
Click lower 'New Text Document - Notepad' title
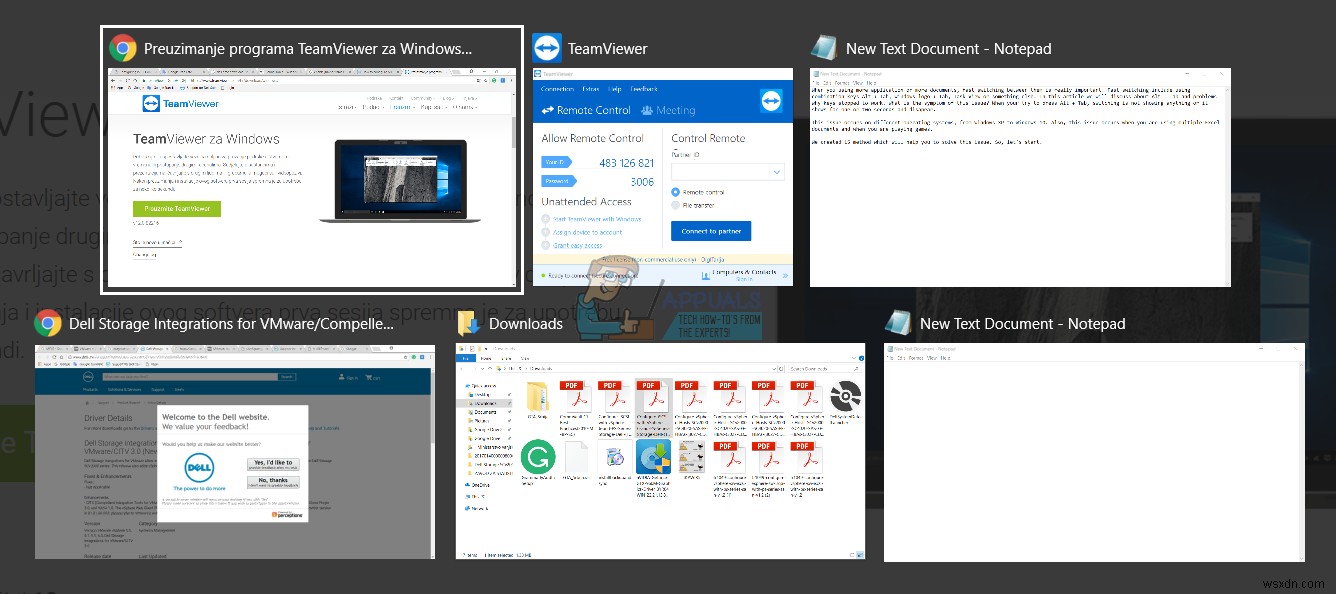tap(1023, 323)
